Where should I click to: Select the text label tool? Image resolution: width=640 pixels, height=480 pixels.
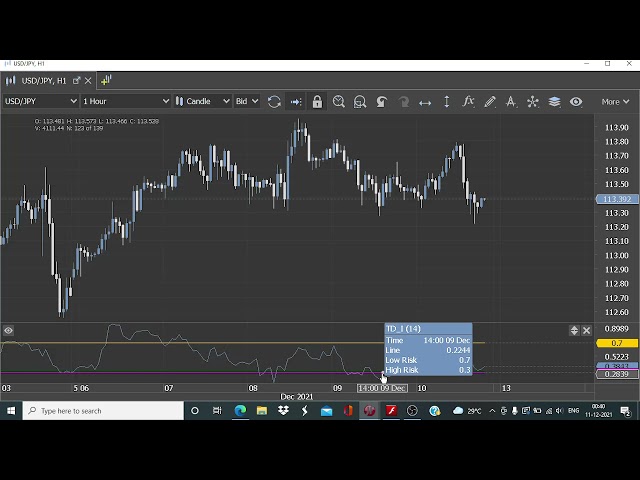[511, 101]
